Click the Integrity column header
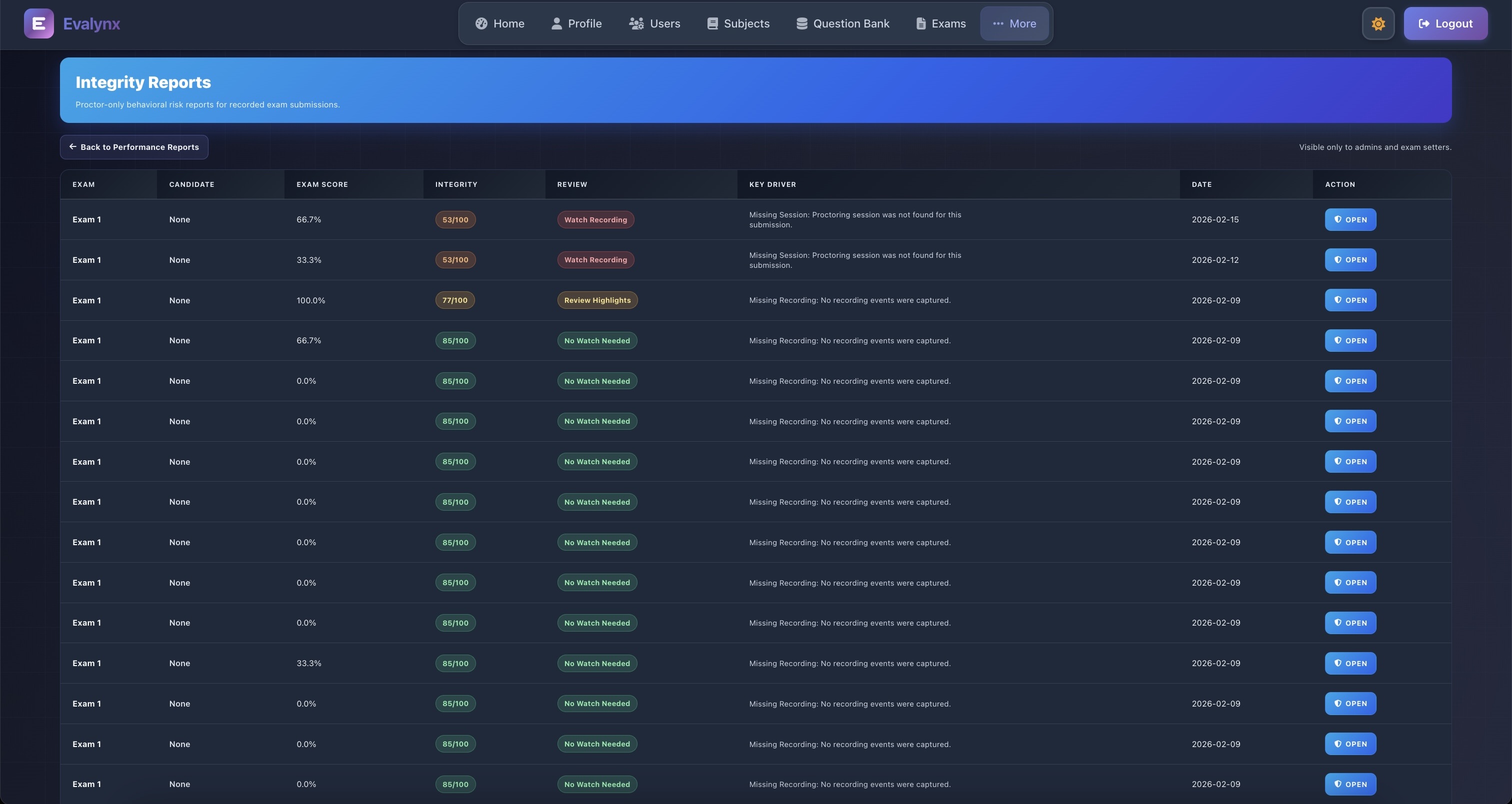 tap(456, 184)
